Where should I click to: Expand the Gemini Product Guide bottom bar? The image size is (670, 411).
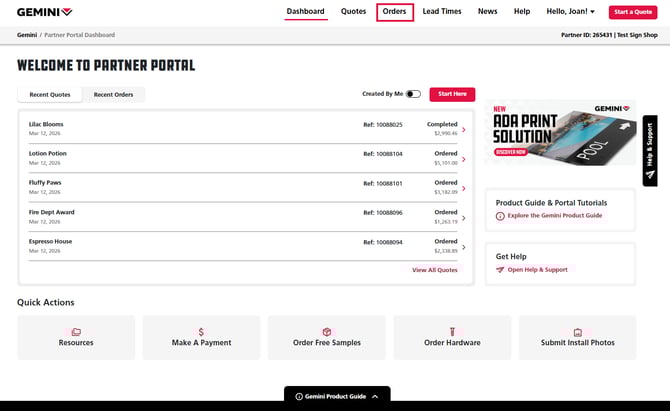coord(335,397)
